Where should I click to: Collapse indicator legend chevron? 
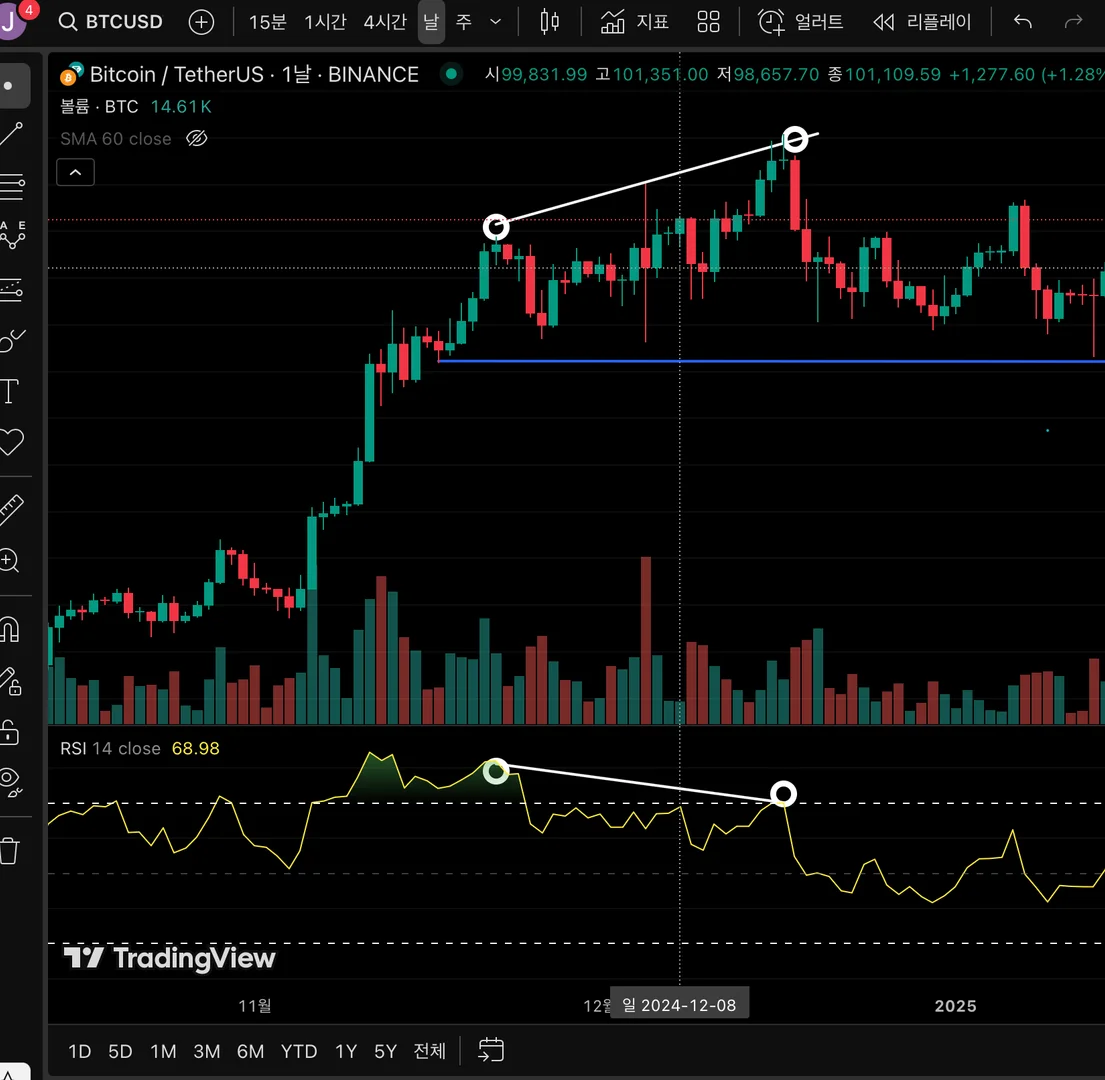tap(75, 173)
